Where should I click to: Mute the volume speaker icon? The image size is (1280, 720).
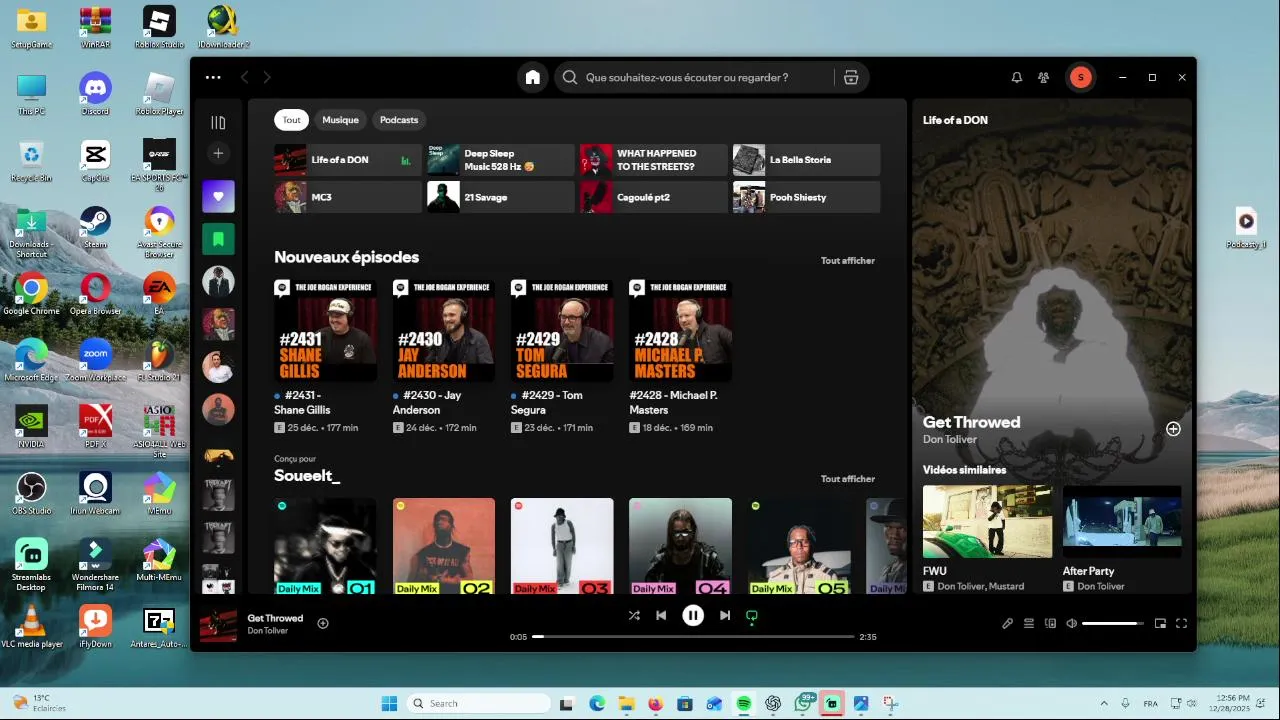(1071, 623)
